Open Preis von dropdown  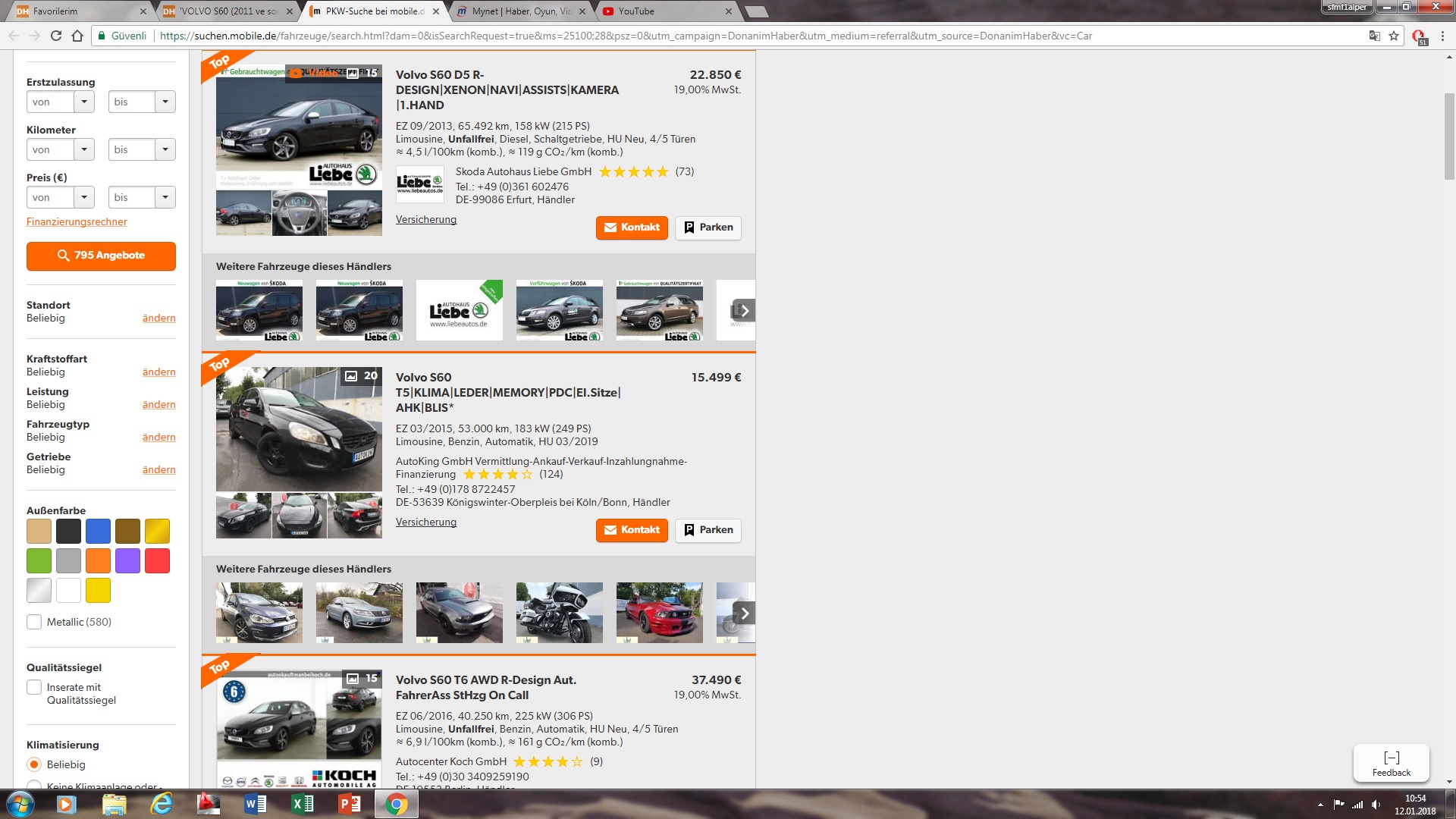tap(61, 197)
